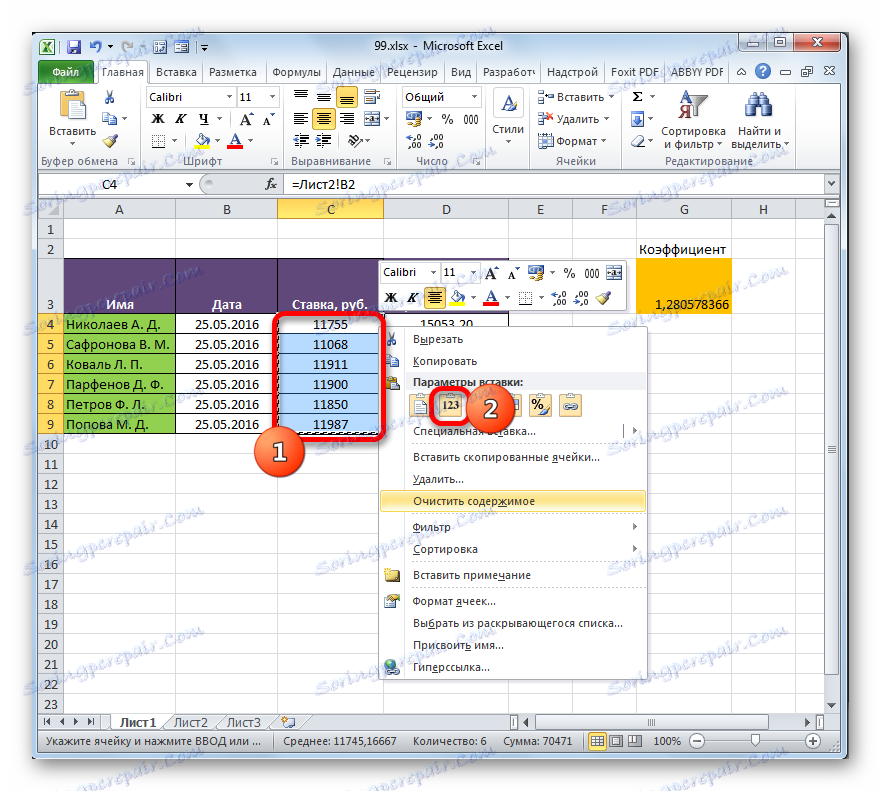Apply the yellow fill color bucket in the ribbon
The height and width of the screenshot is (791, 881).
point(202,140)
